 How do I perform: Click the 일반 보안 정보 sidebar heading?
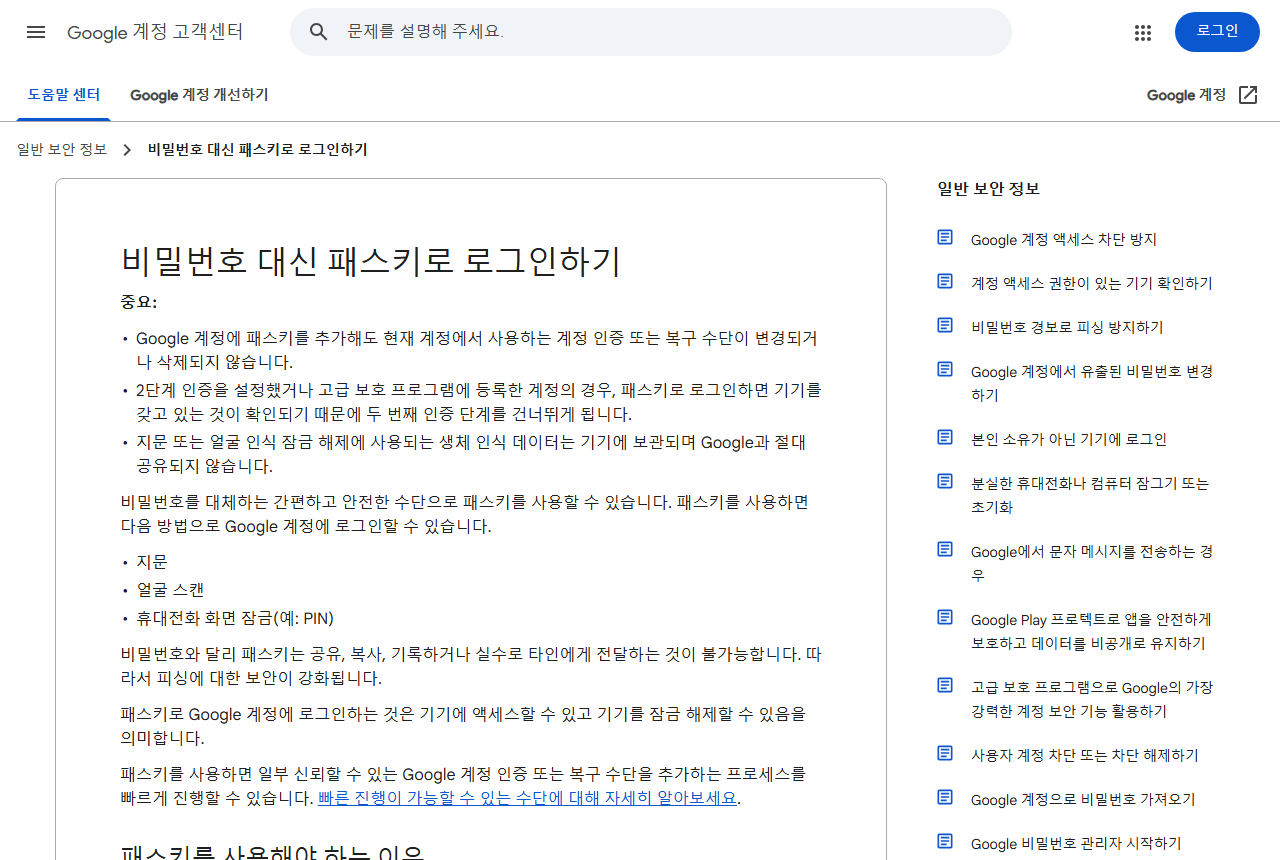pyautogui.click(x=988, y=189)
